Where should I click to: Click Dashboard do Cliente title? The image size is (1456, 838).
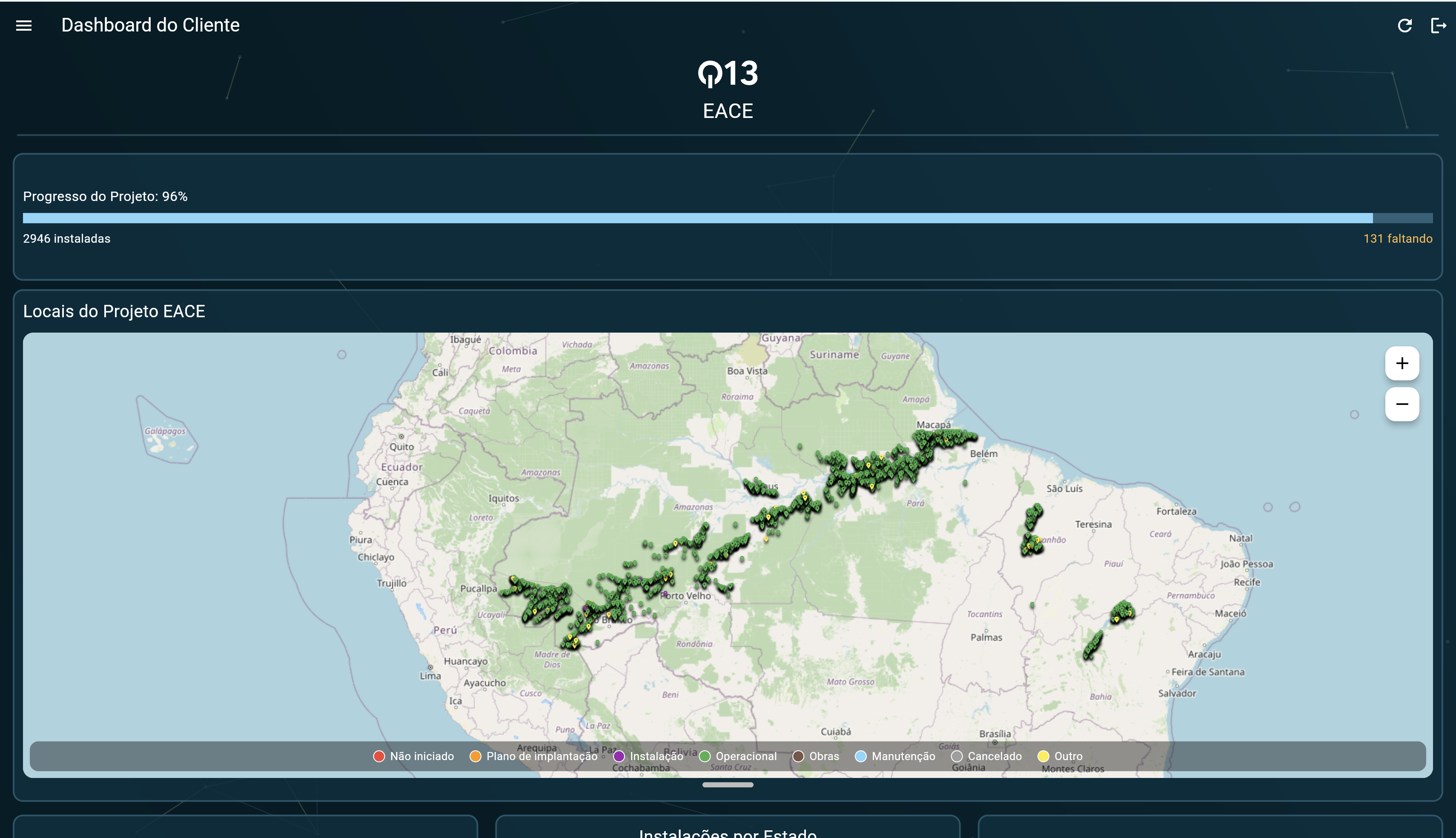click(150, 25)
